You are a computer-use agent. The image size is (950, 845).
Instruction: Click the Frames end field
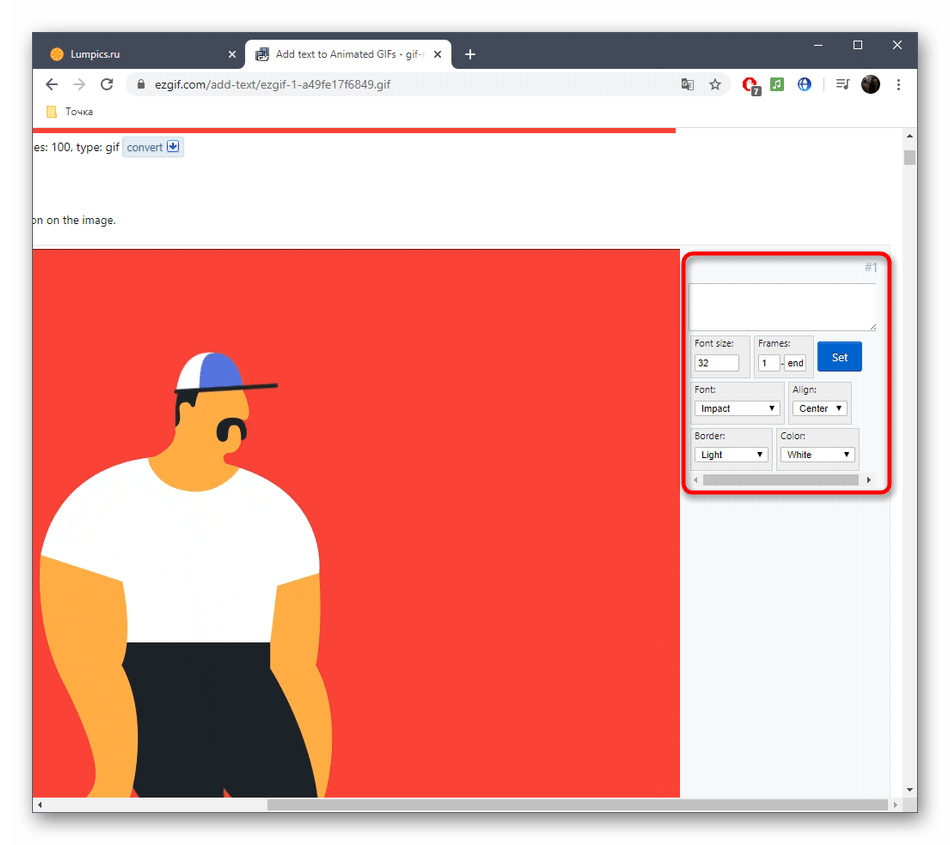point(795,363)
